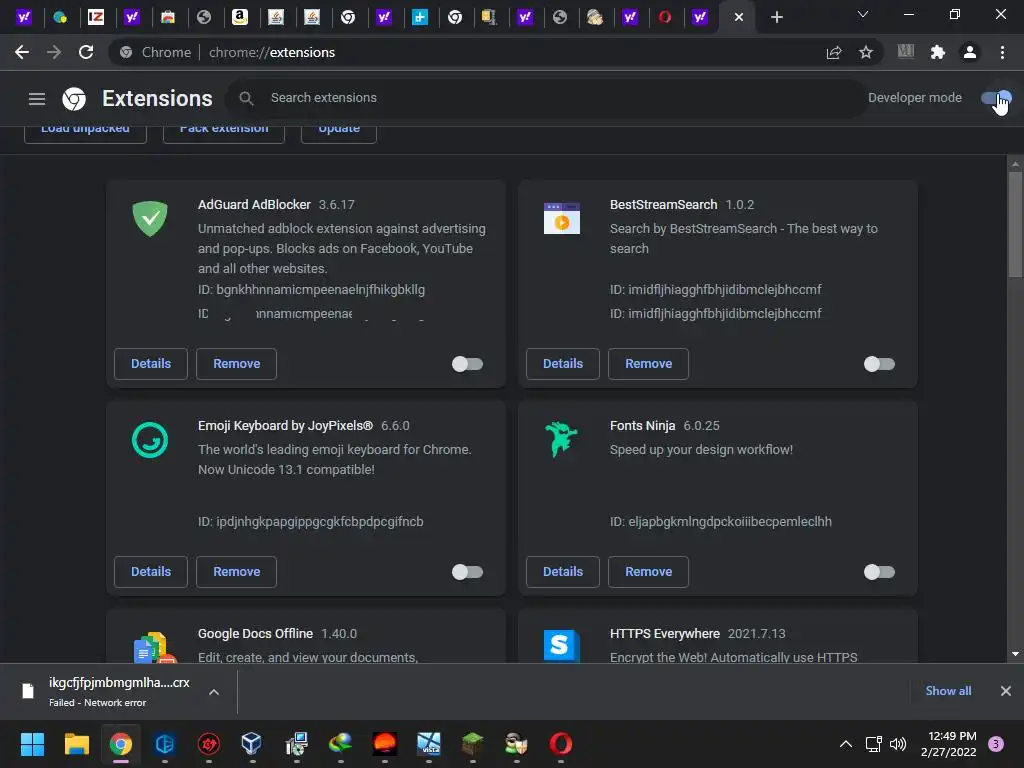Go forward using the browser forward arrow

(x=54, y=52)
